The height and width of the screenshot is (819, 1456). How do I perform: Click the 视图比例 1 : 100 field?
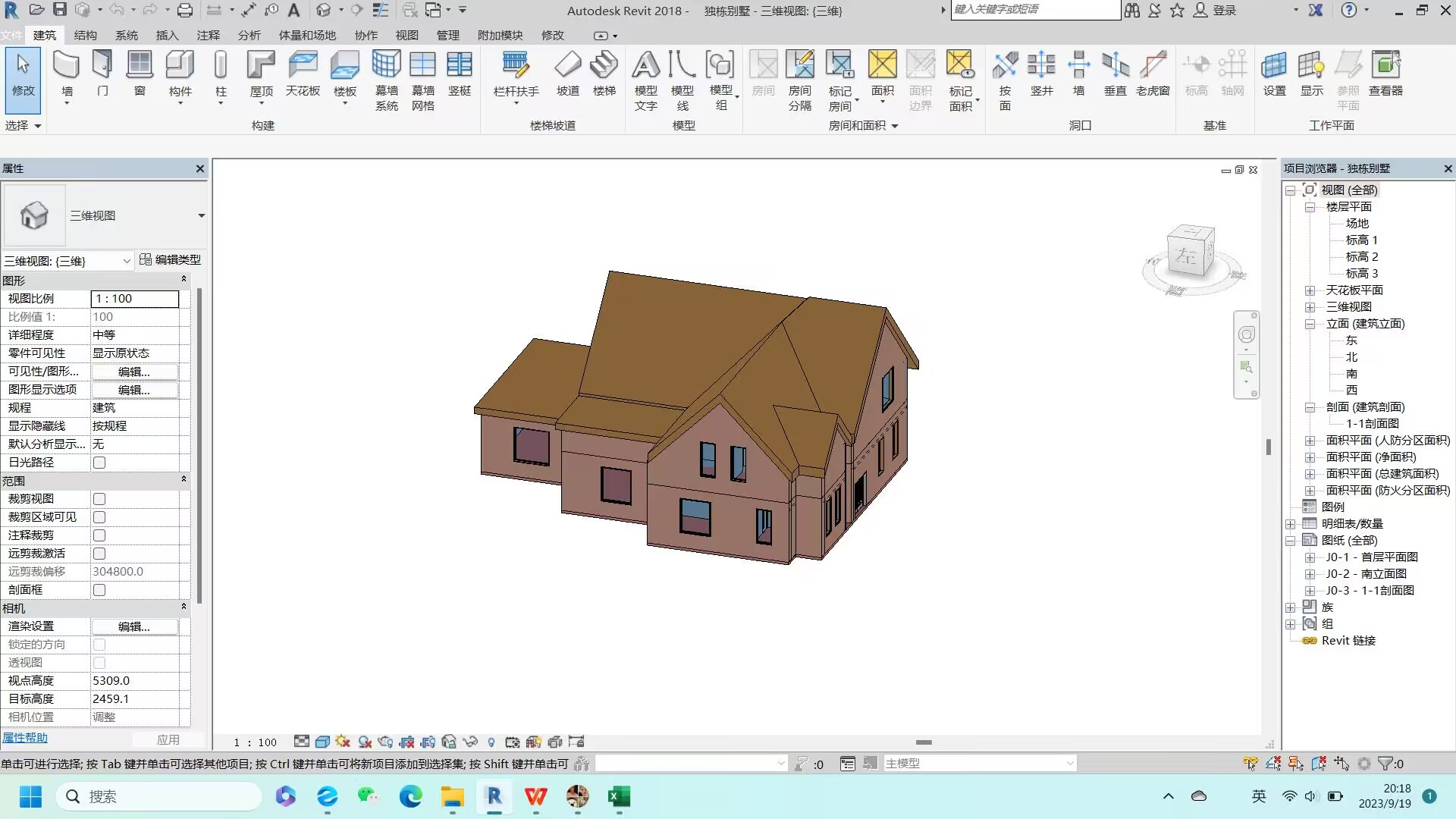[134, 299]
